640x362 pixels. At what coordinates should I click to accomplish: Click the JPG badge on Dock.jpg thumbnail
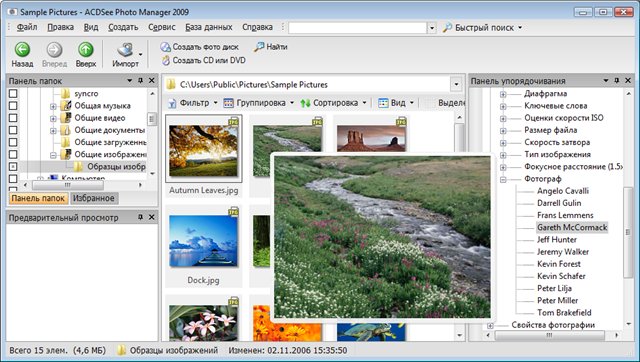pos(233,211)
